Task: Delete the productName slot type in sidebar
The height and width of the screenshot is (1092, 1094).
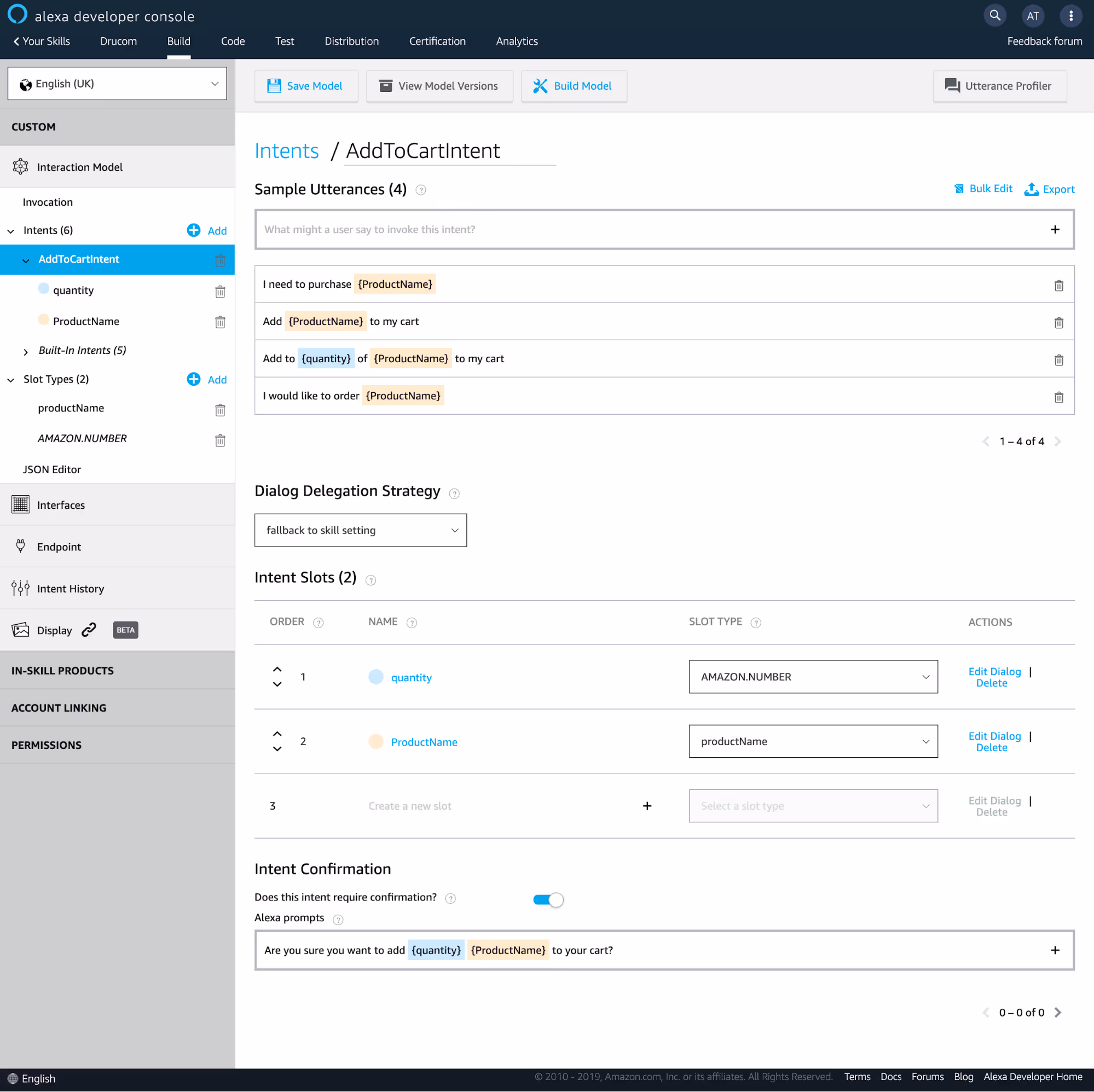Action: pyautogui.click(x=220, y=410)
